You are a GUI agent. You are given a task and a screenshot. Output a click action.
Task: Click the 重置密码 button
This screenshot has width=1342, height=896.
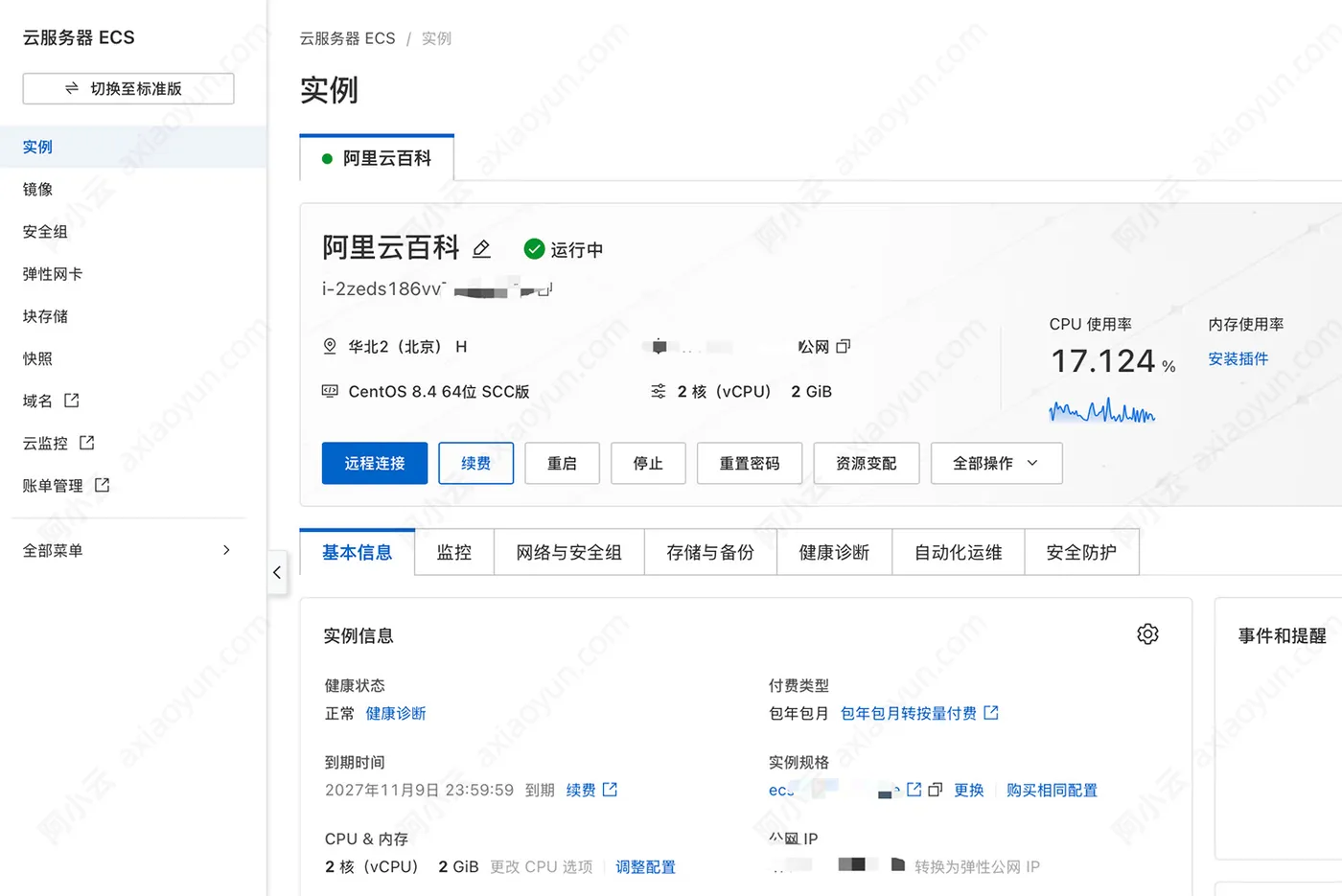pyautogui.click(x=750, y=463)
